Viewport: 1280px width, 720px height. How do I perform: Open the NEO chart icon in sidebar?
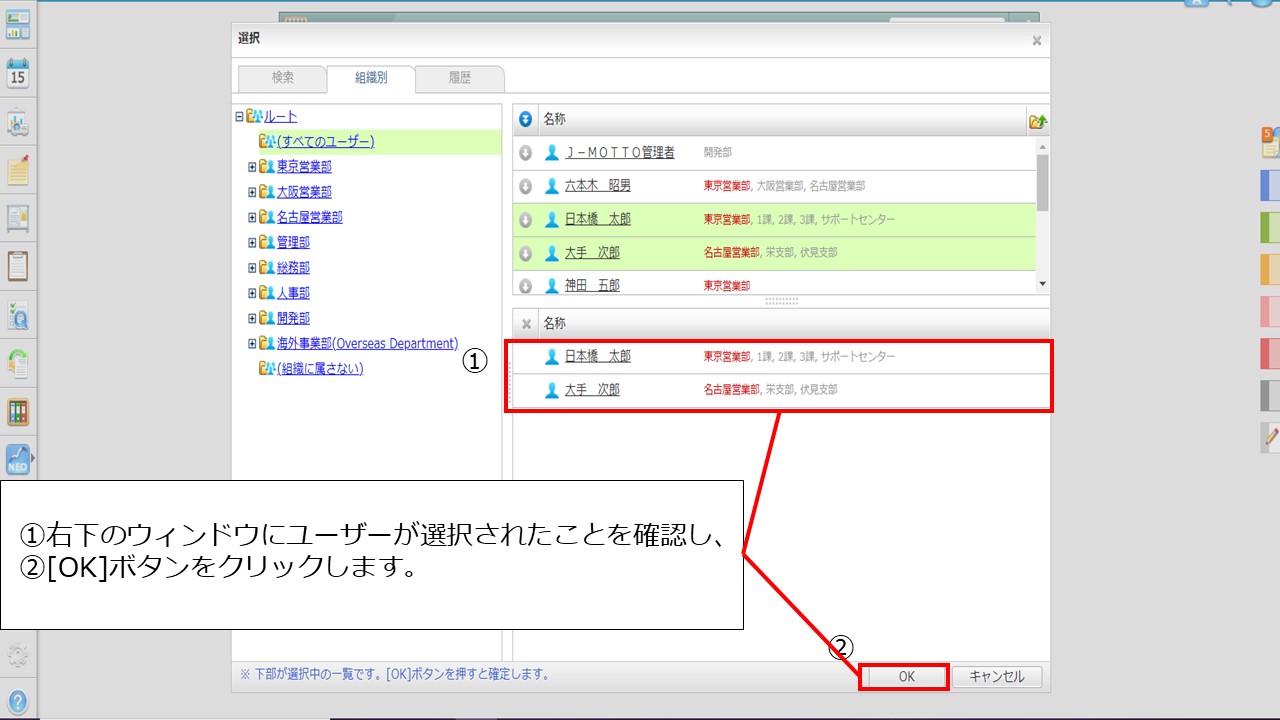[x=18, y=459]
